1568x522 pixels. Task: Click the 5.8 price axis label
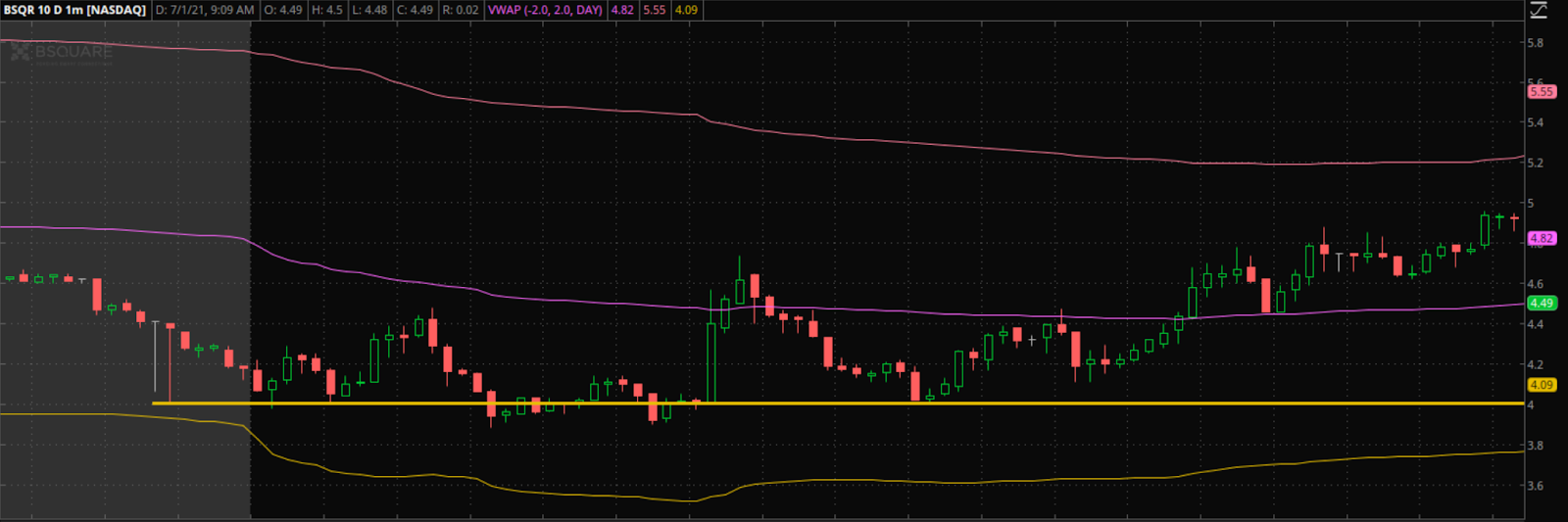[1536, 43]
